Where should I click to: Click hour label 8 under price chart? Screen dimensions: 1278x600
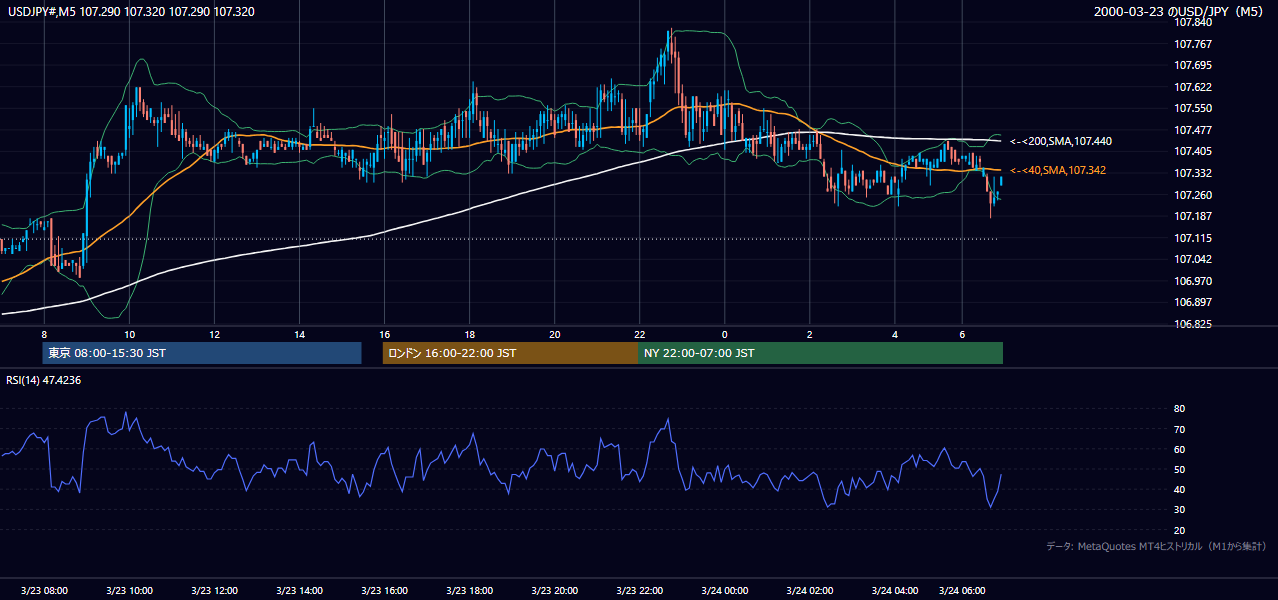pos(44,334)
